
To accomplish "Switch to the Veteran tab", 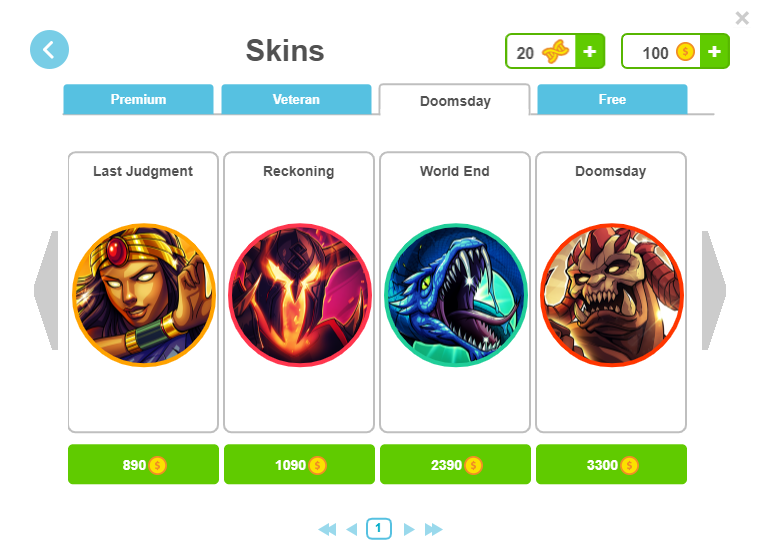I will tap(296, 99).
